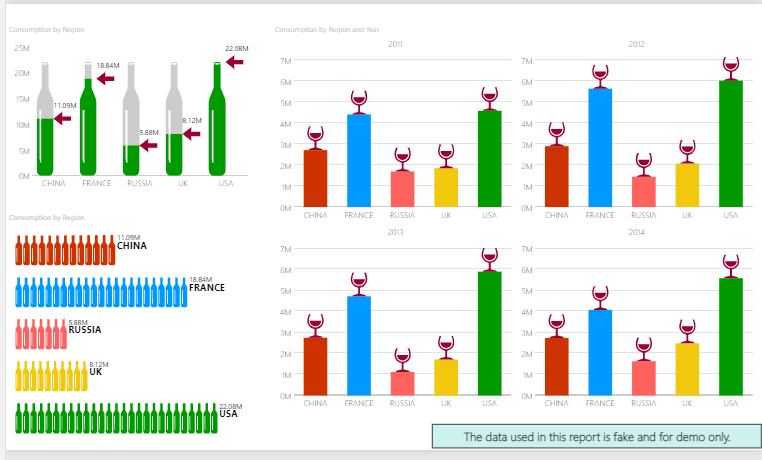
Task: Select wine glass above UK bar in 2014
Action: click(687, 331)
